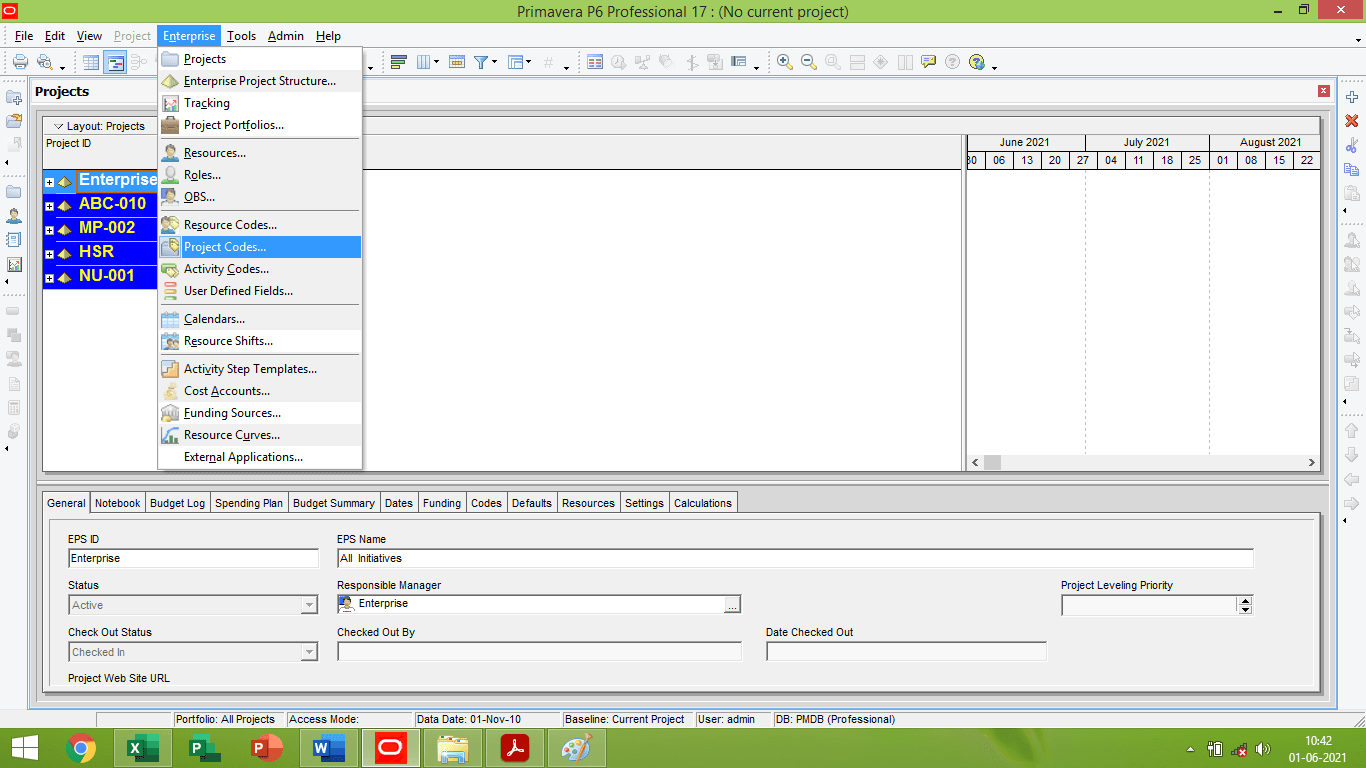The height and width of the screenshot is (768, 1366).
Task: Click the red Delete X icon
Action: (1352, 121)
